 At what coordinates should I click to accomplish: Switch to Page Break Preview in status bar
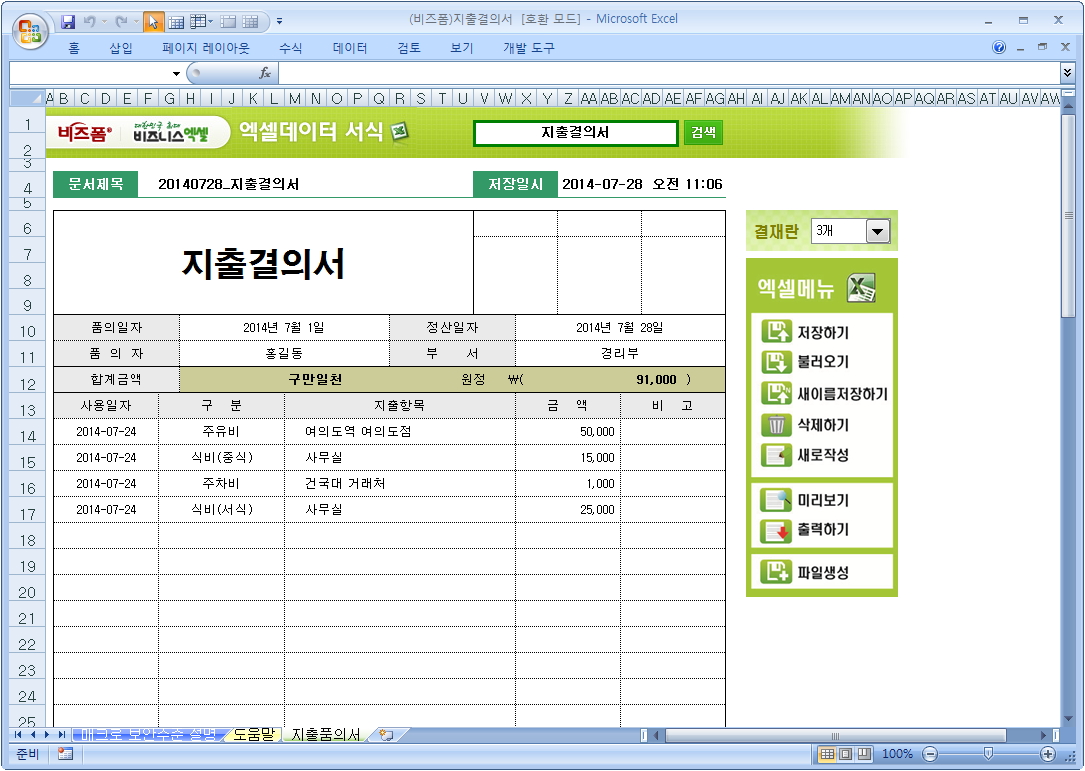click(x=864, y=754)
